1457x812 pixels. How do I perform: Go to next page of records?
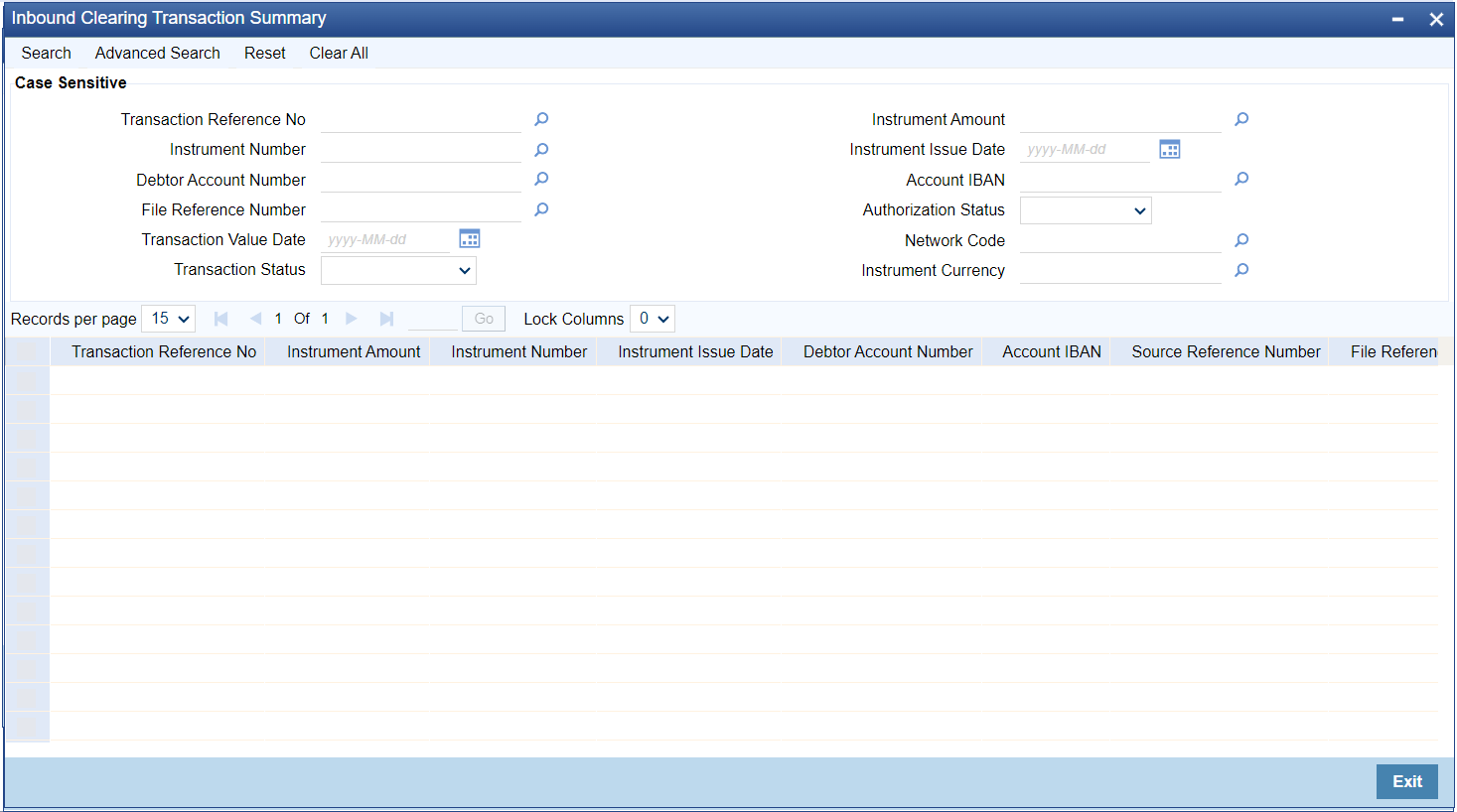[x=351, y=319]
